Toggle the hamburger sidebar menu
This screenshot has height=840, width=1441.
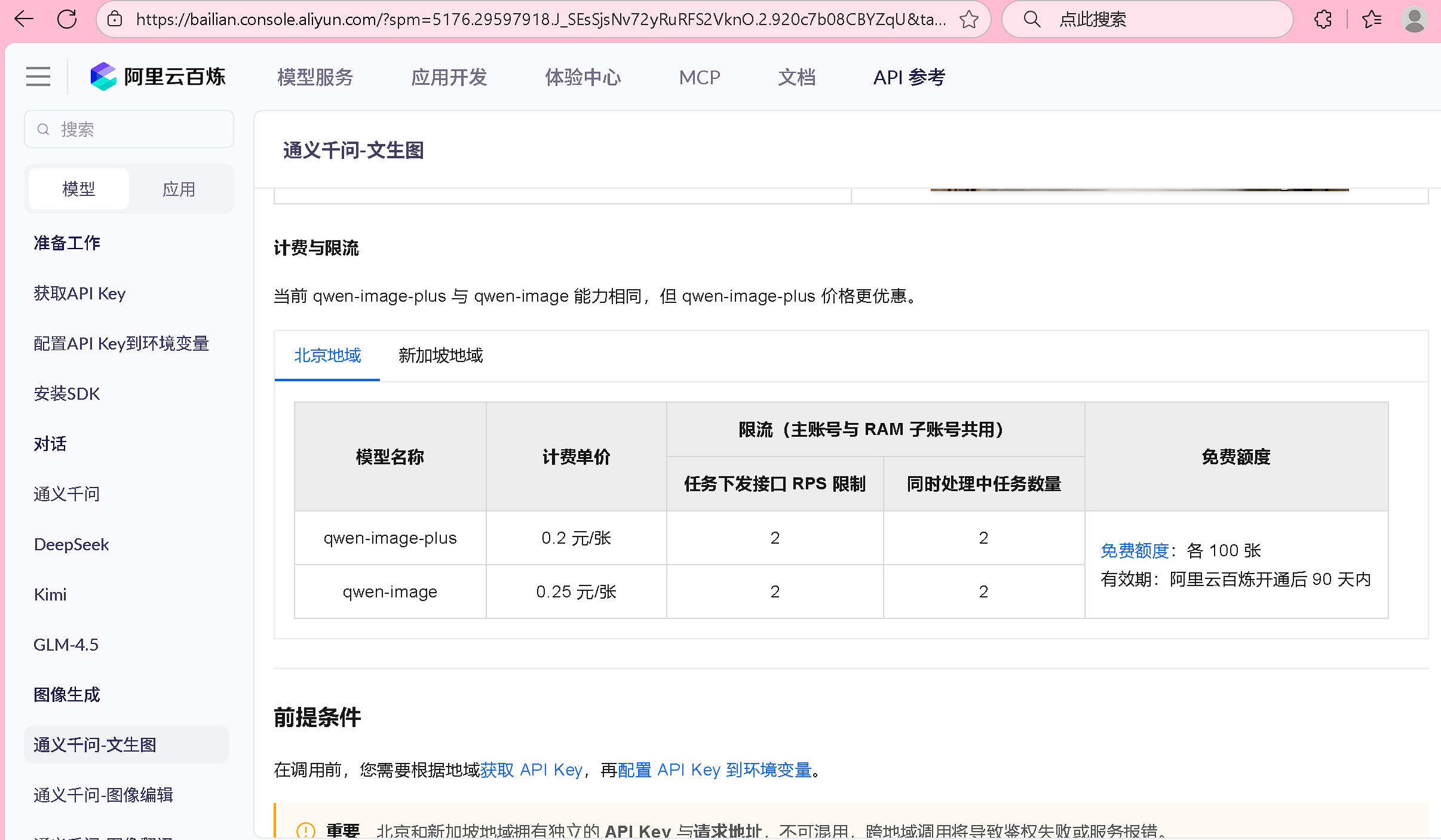tap(38, 76)
